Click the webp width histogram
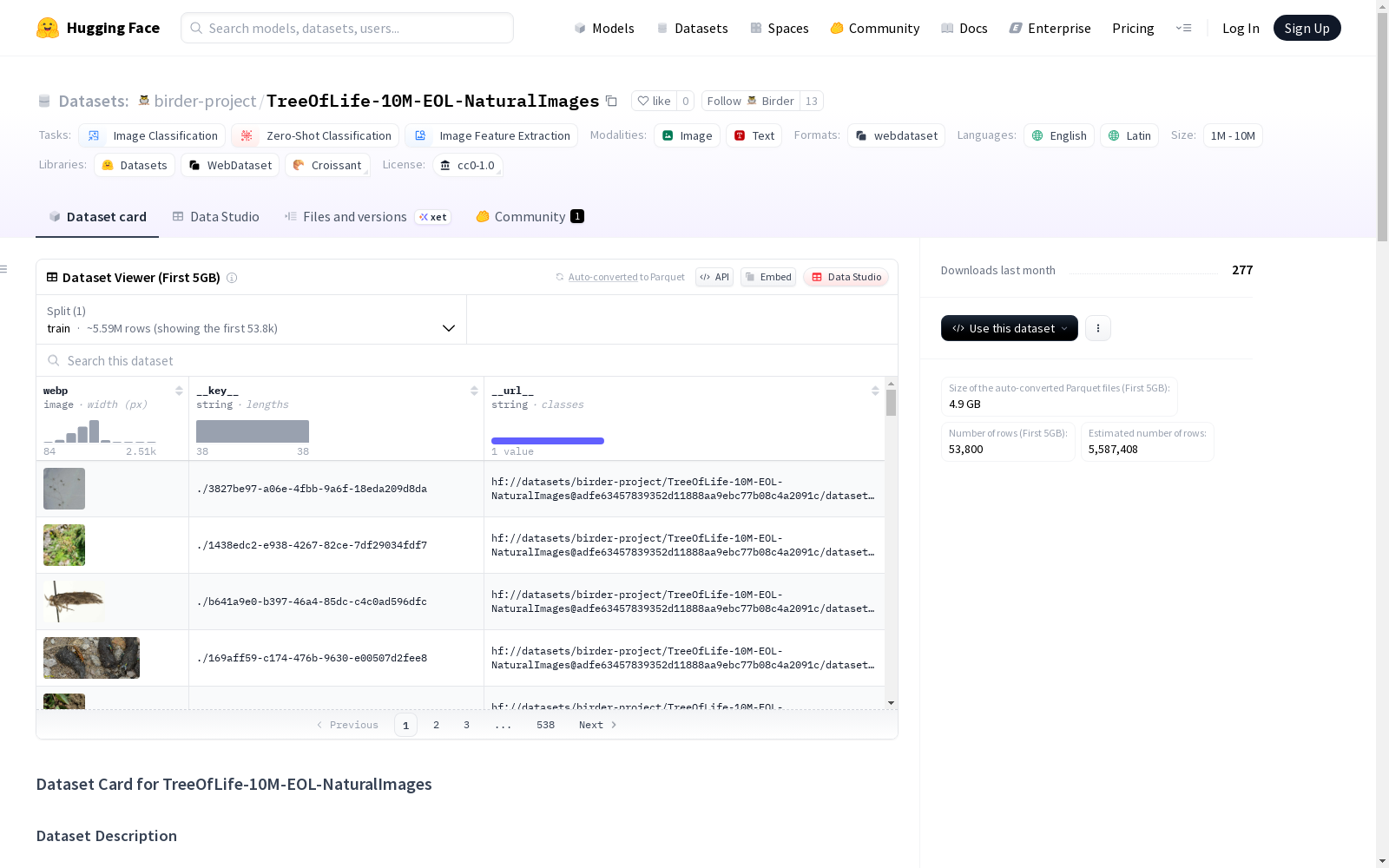This screenshot has height=868, width=1389. [x=100, y=431]
